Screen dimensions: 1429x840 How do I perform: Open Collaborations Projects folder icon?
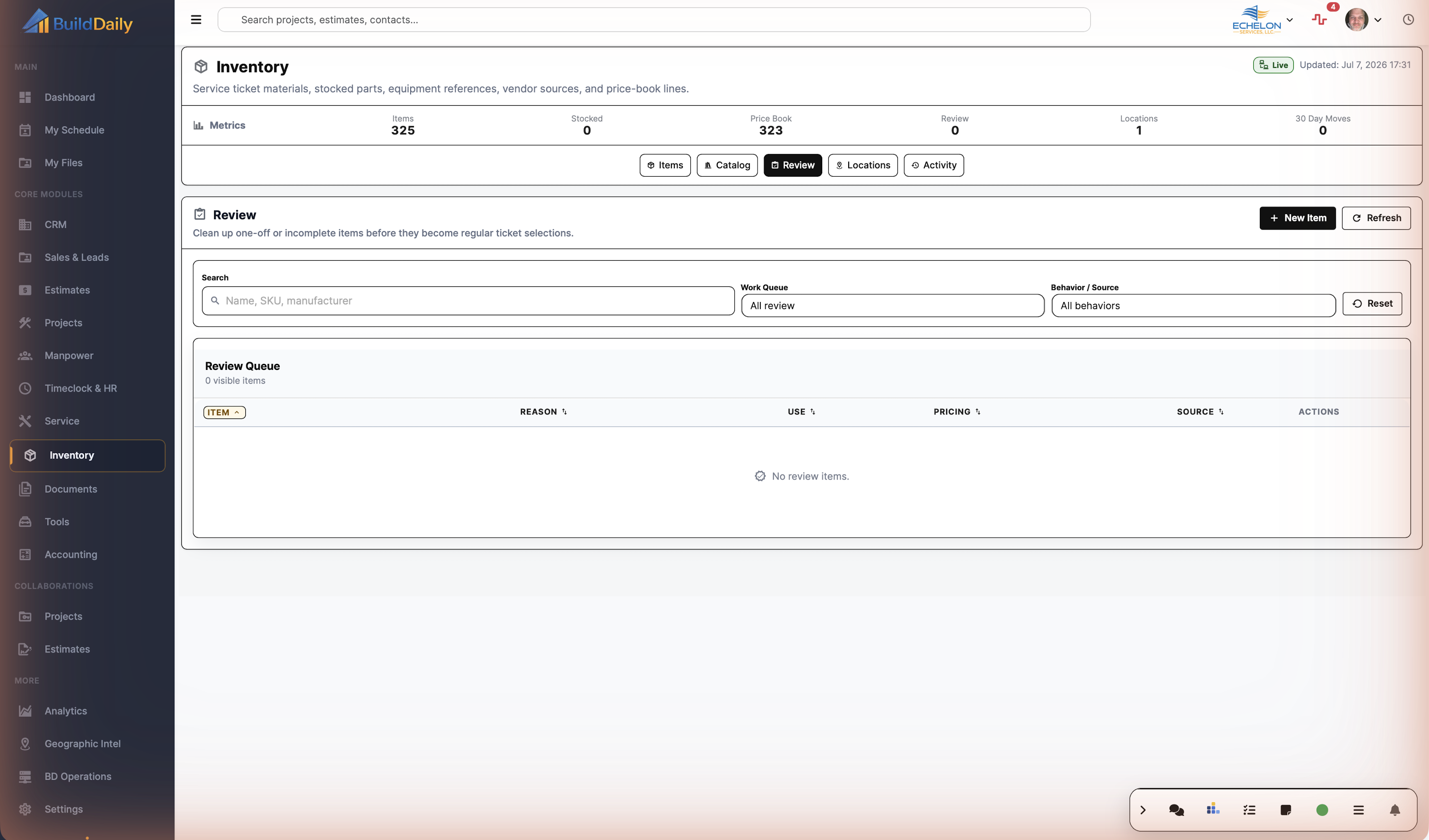(25, 617)
